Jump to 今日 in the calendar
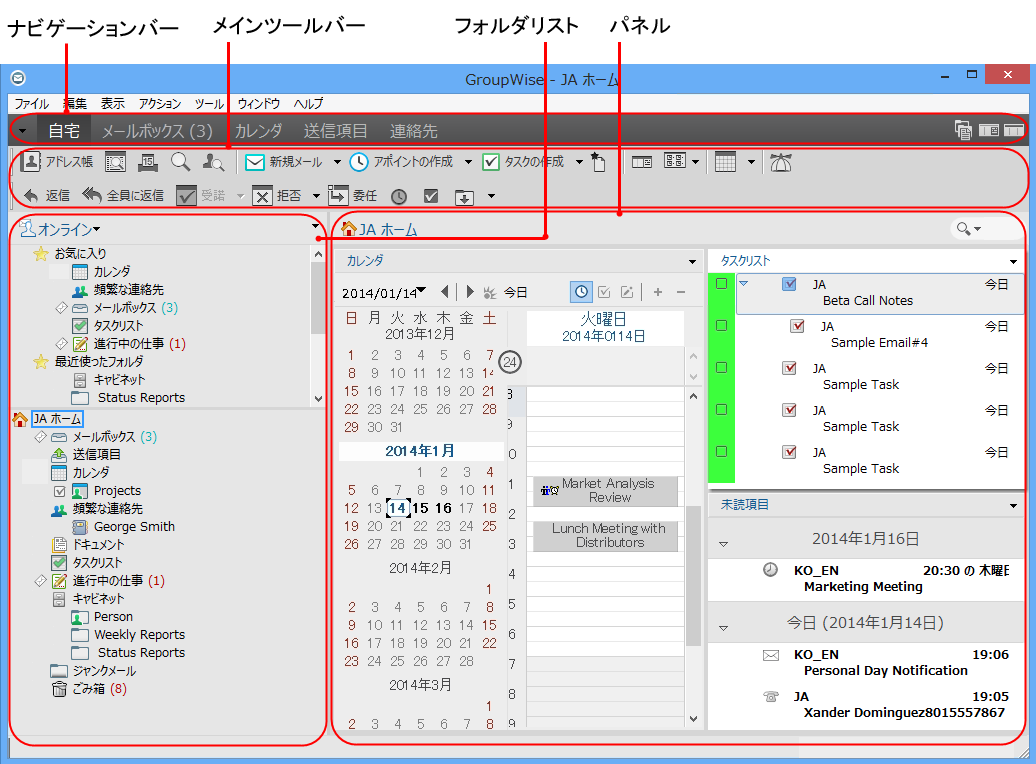The width and height of the screenshot is (1036, 764). point(515,292)
